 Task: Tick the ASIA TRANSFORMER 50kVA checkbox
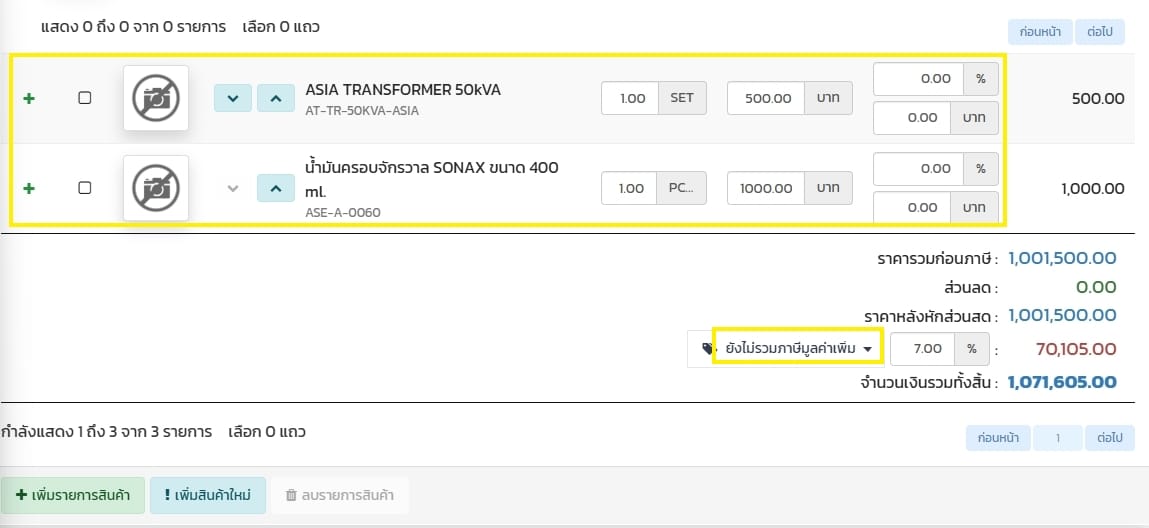(85, 98)
